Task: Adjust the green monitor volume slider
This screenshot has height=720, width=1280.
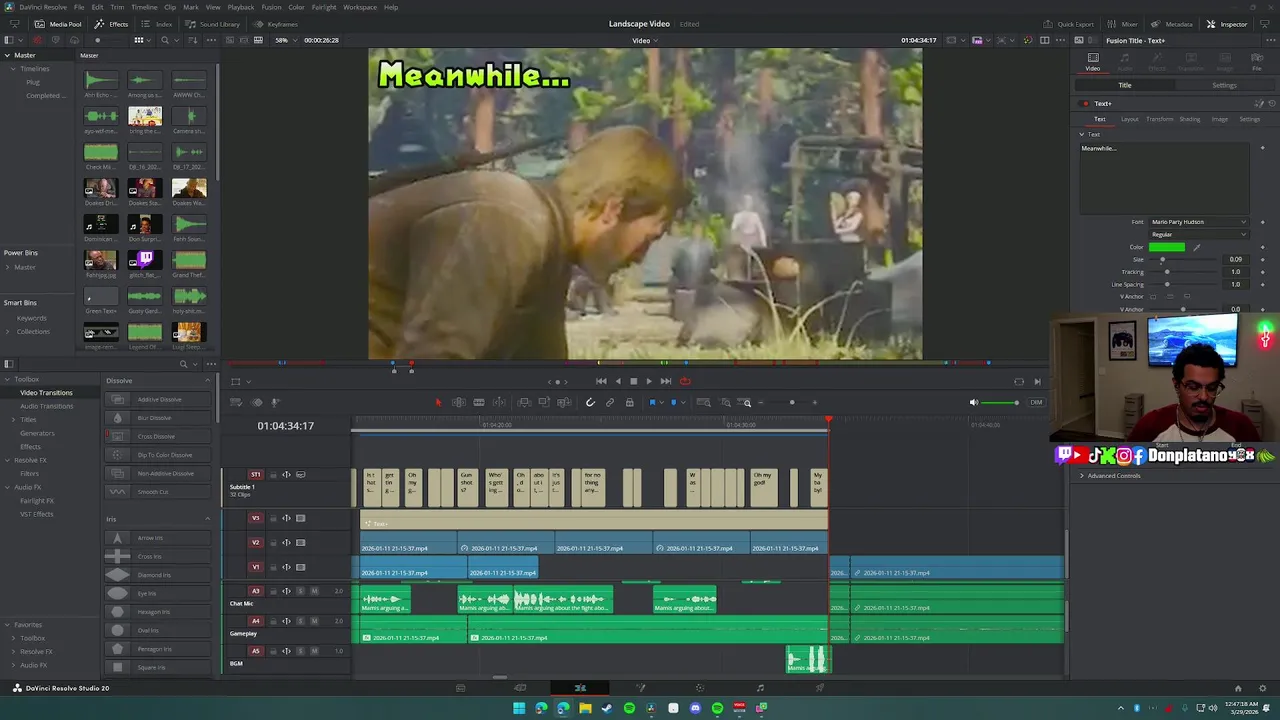Action: pos(1001,402)
